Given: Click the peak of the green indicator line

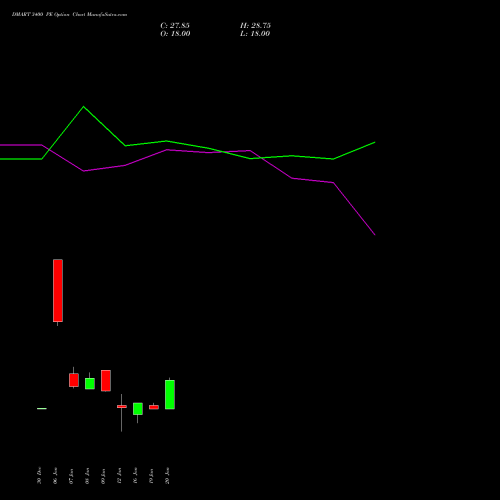Looking at the screenshot, I should pos(83,107).
